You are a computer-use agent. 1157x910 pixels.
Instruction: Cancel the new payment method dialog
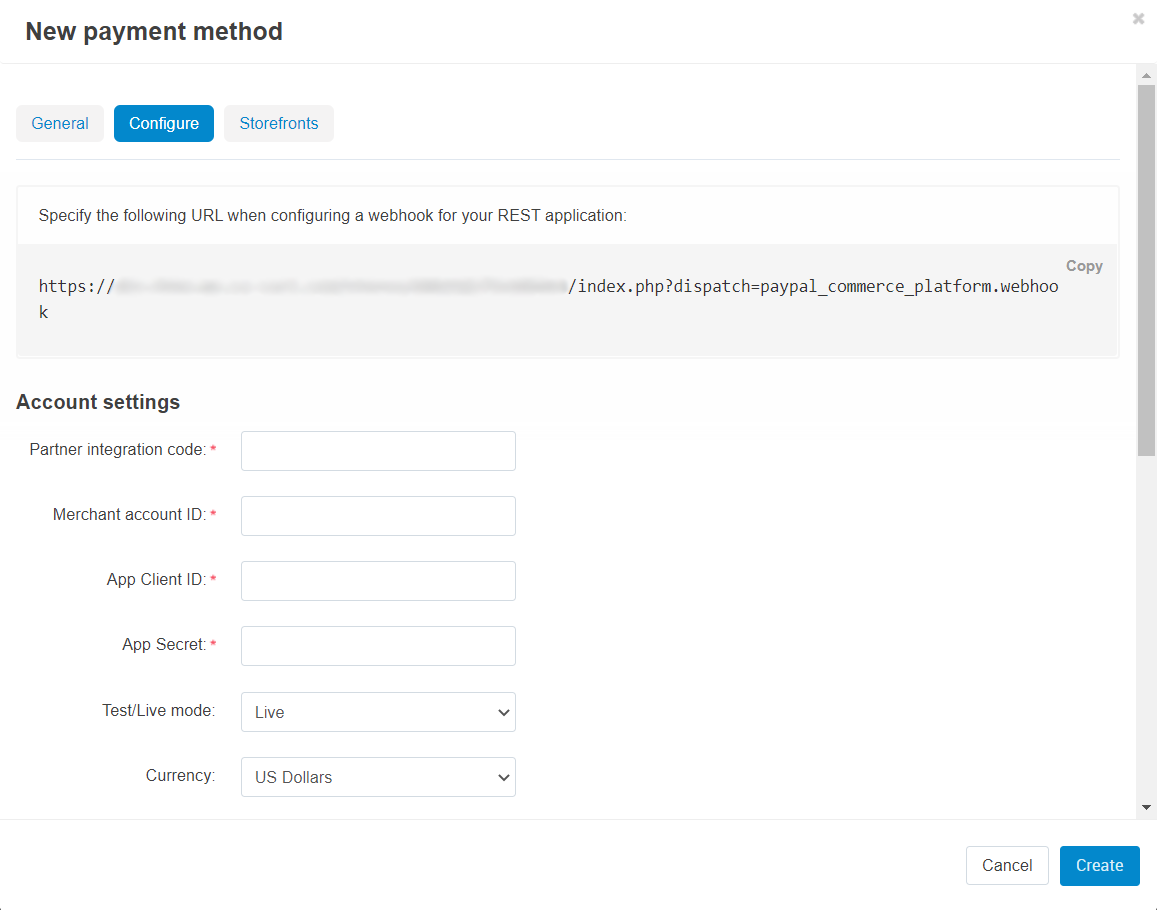pyautogui.click(x=1006, y=865)
